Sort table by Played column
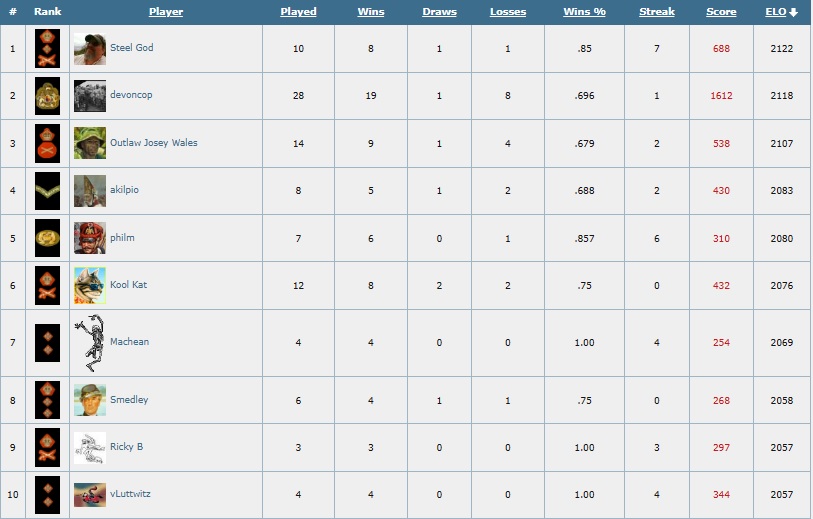Screen dimensions: 813x519 click(x=298, y=11)
